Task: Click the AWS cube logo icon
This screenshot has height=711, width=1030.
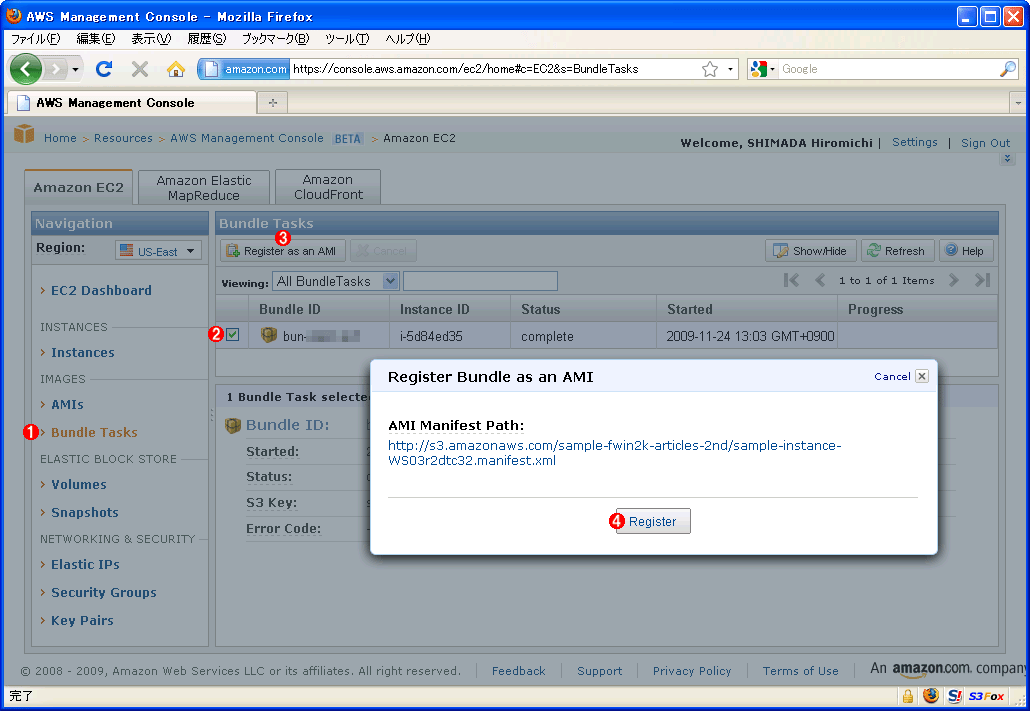Action: [x=24, y=133]
